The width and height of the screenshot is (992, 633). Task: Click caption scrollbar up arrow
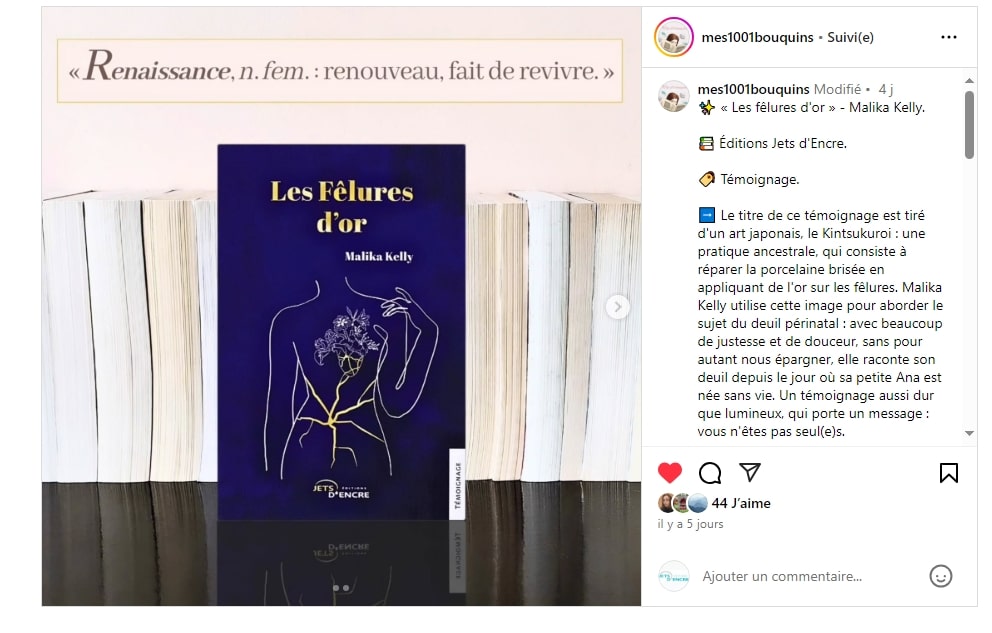(969, 80)
